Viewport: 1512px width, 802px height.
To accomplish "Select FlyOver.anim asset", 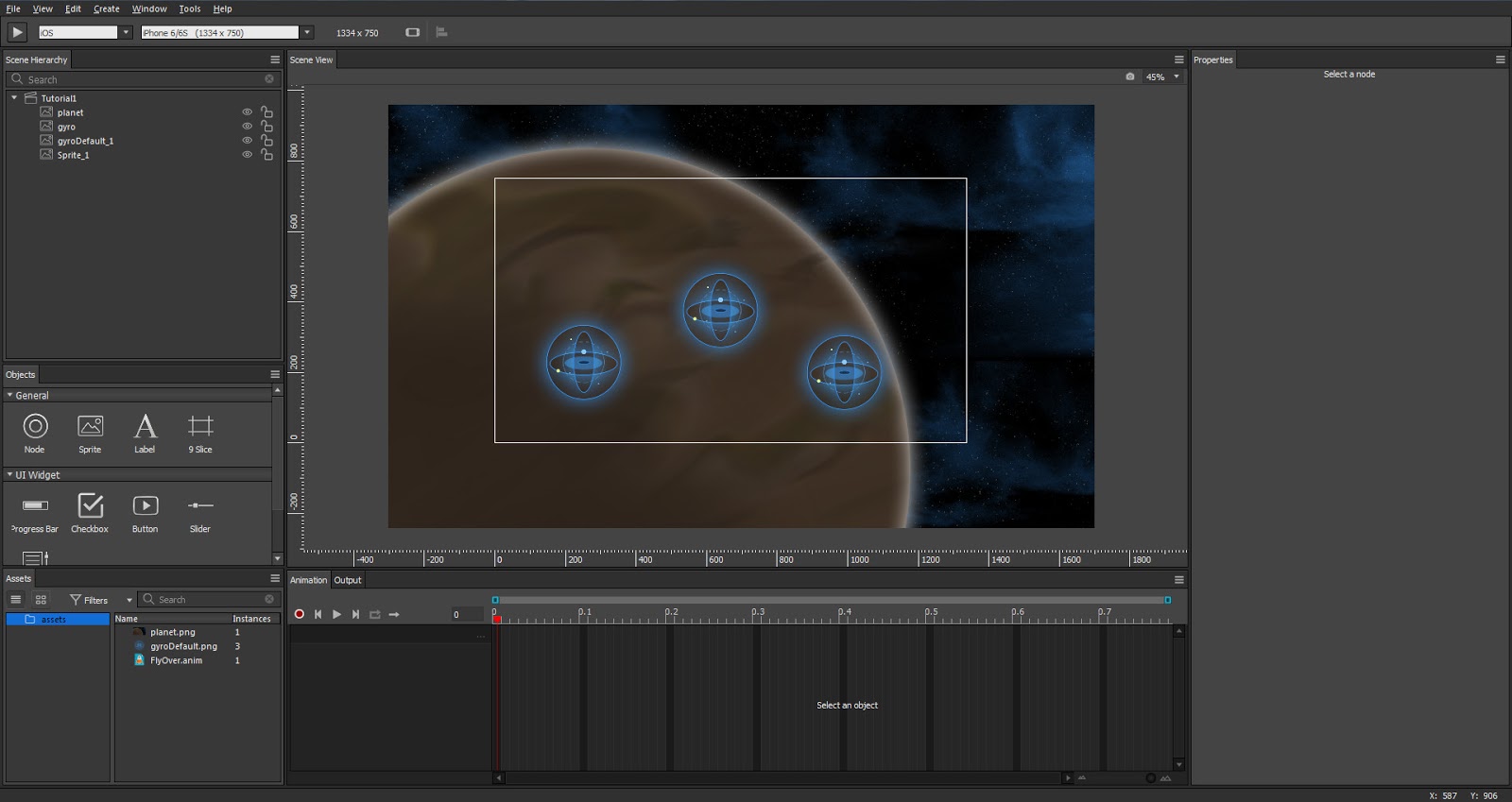I will point(176,660).
